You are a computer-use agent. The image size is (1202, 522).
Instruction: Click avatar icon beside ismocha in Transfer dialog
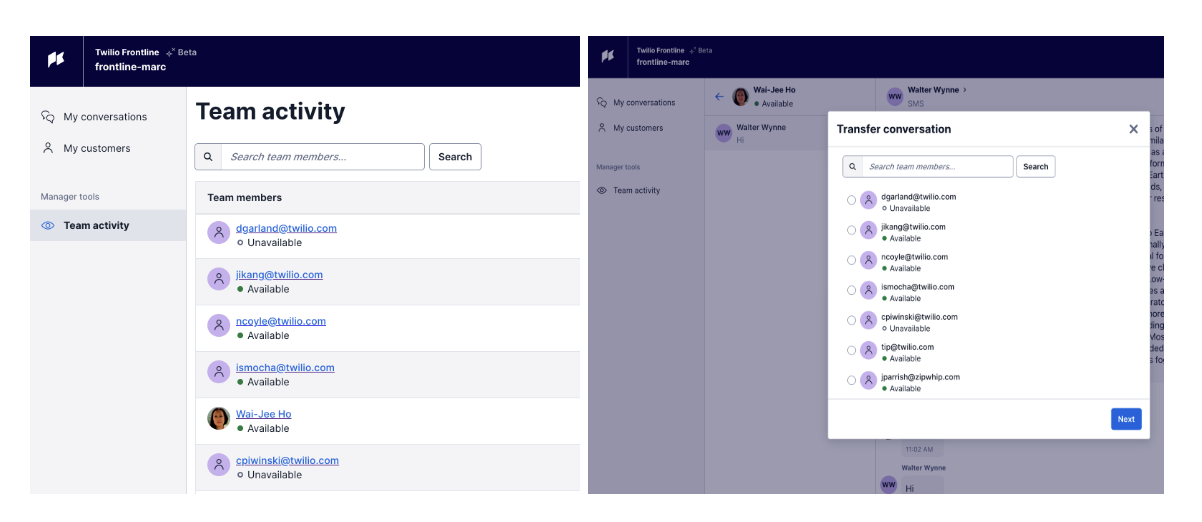(869, 290)
